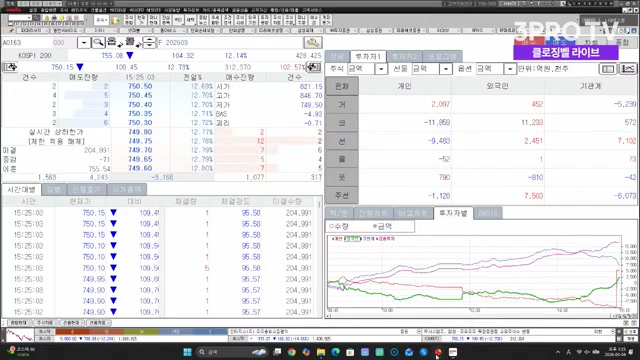Click the layout-split icon in investor panel
This screenshot has width=640, height=360.
tap(608, 69)
